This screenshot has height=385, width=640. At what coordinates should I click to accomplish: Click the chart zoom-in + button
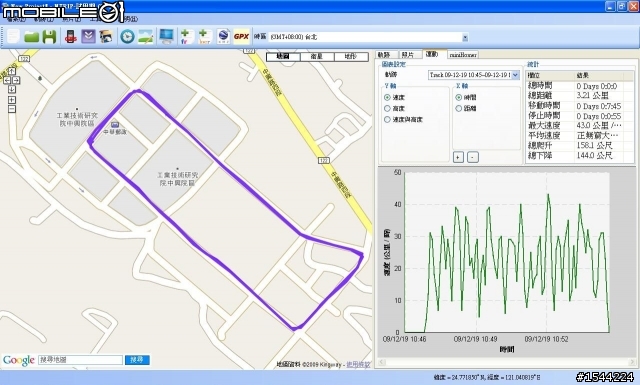click(458, 157)
